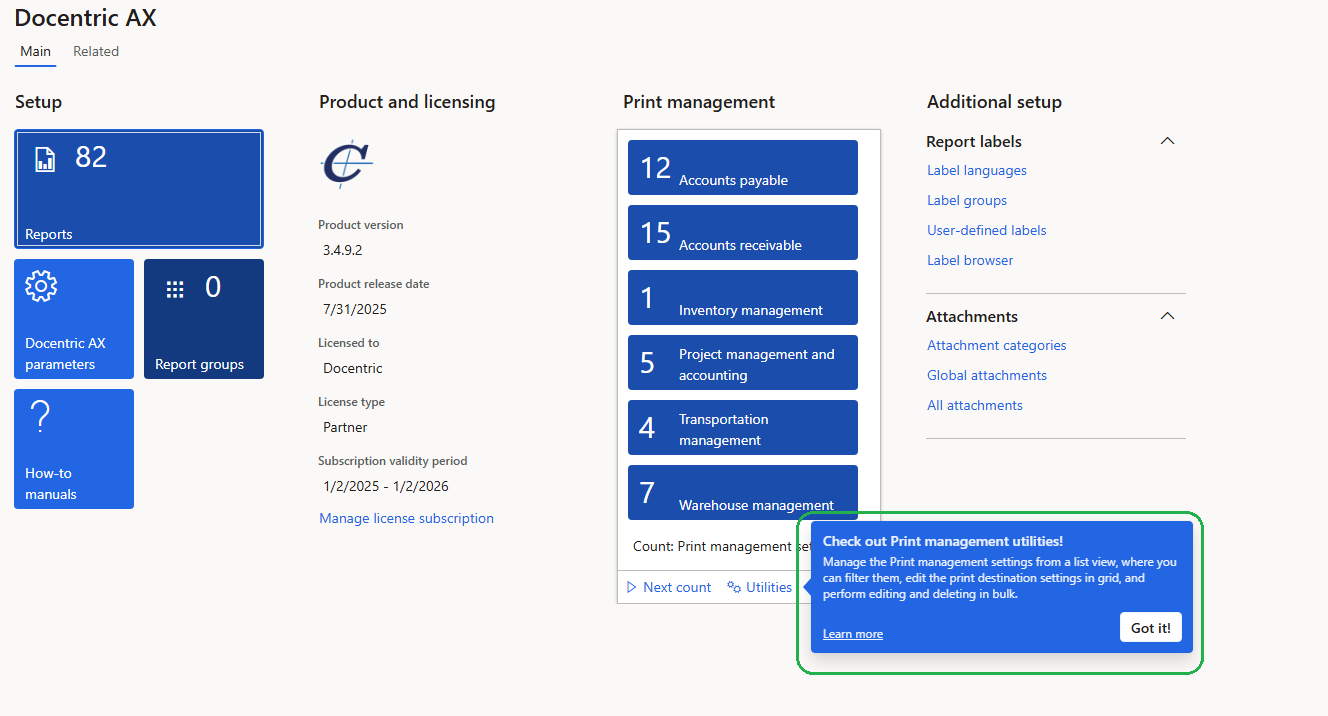Open How-to manuals question mark icon
This screenshot has height=716, width=1328.
coord(41,416)
